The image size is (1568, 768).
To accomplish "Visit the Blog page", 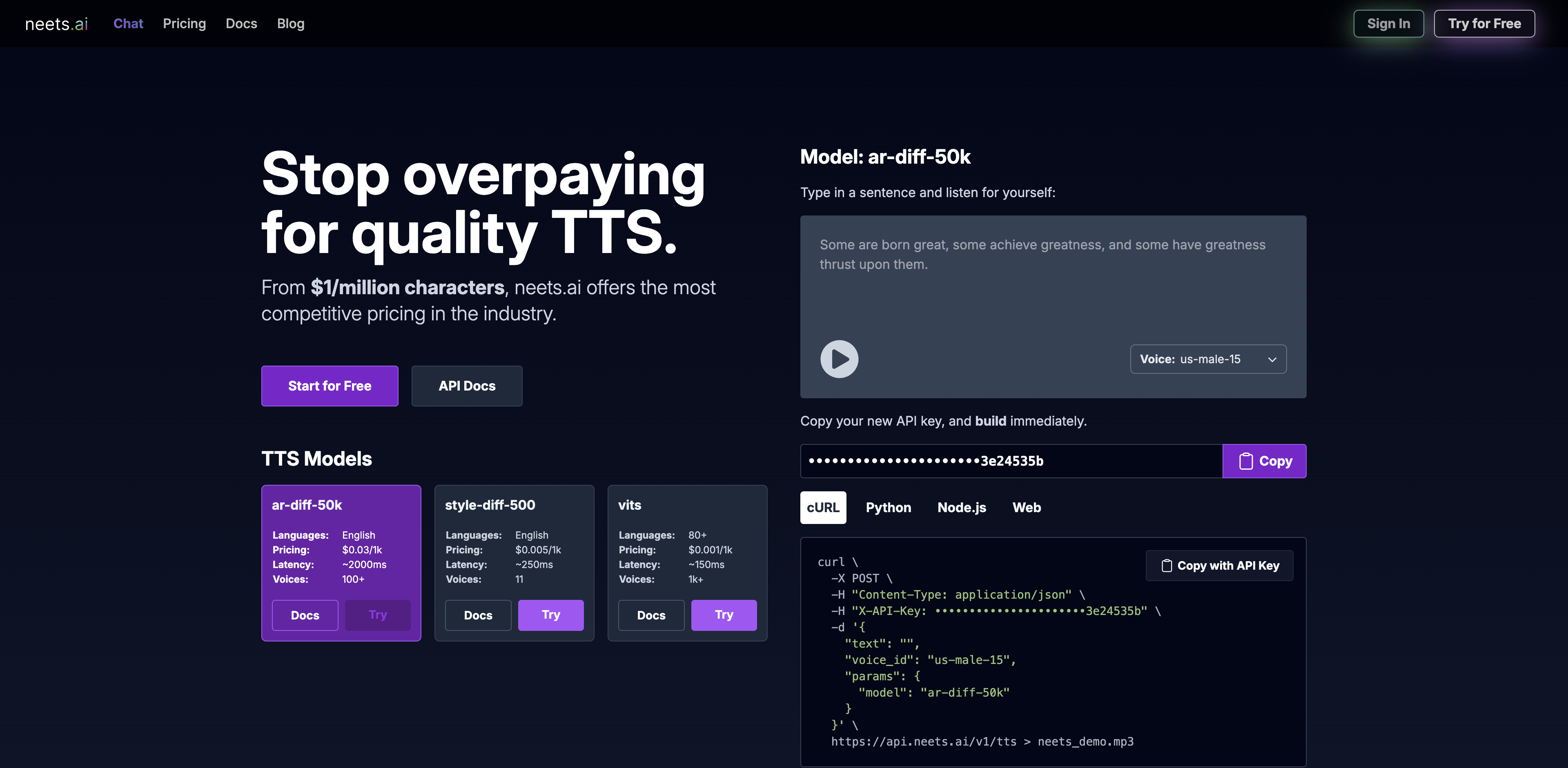I will (290, 24).
